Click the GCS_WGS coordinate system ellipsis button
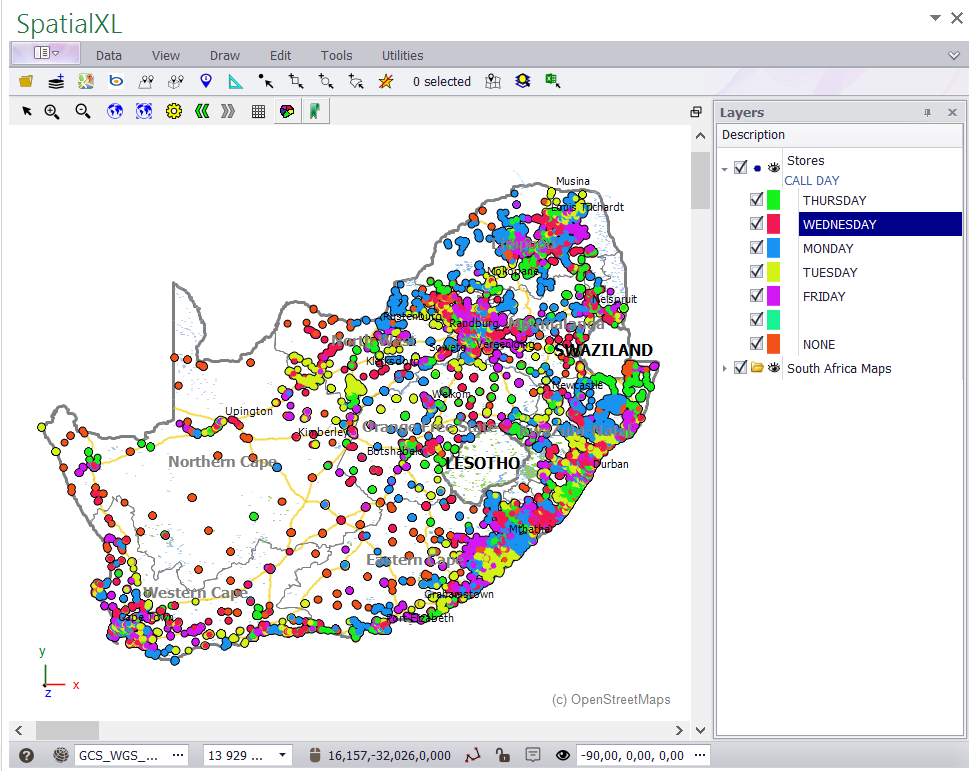The image size is (970, 771). tap(179, 755)
